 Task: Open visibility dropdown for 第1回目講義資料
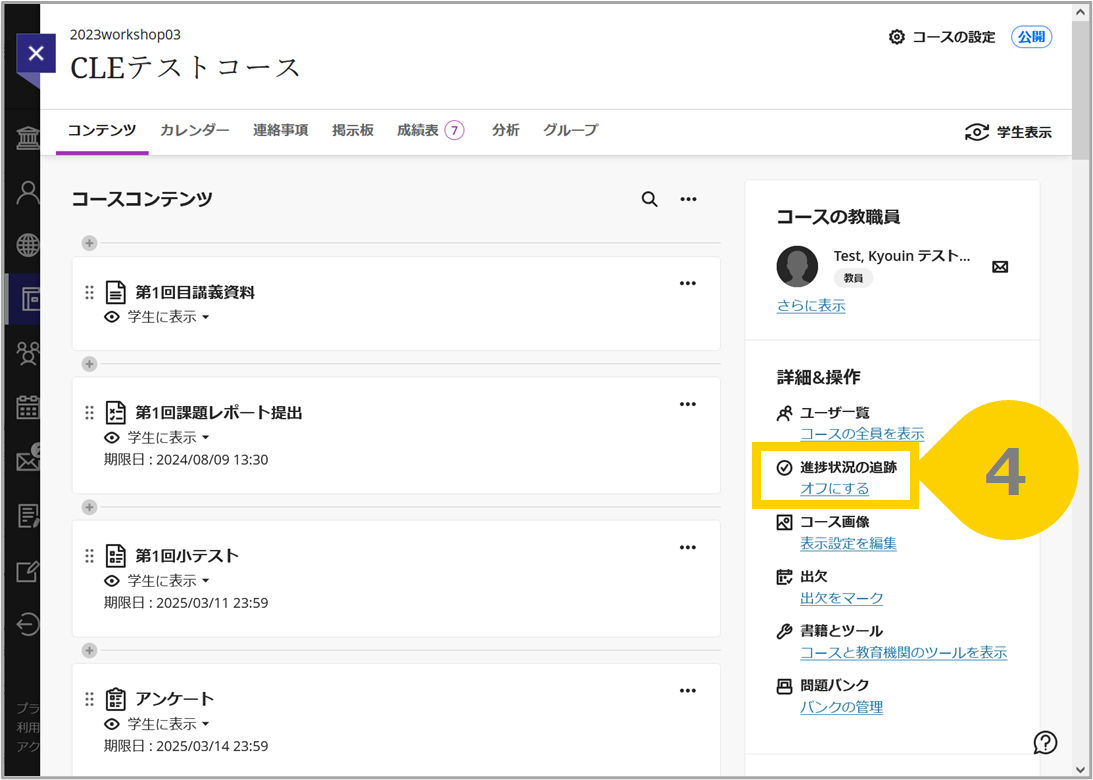[x=158, y=317]
